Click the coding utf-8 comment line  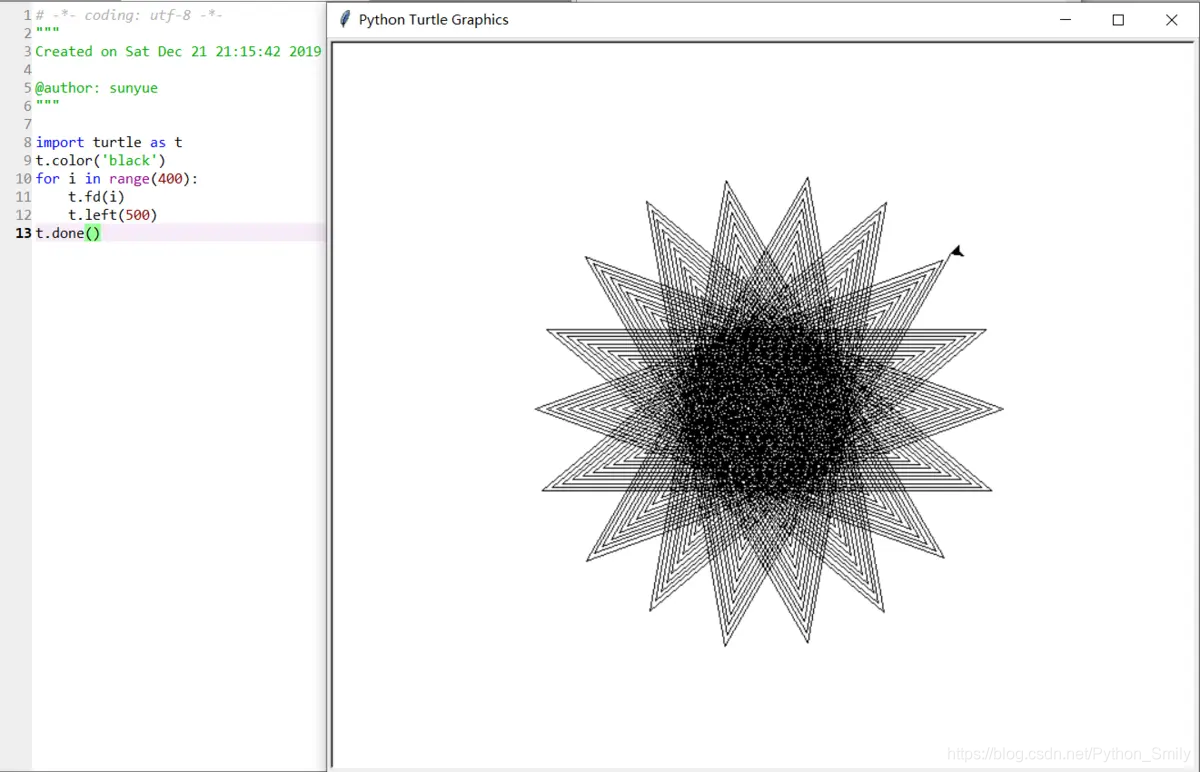[129, 16]
